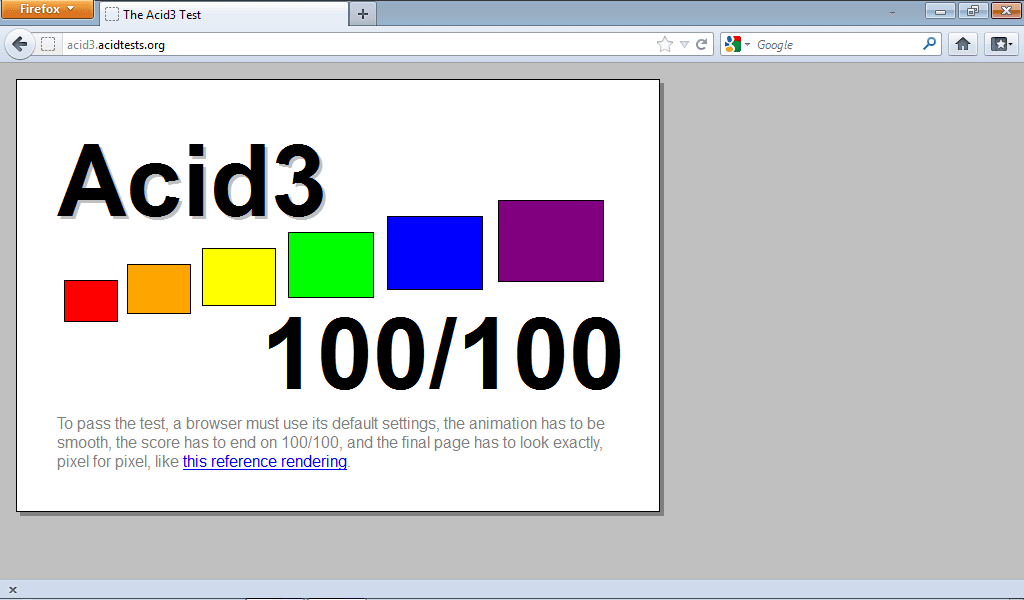The image size is (1024, 600).
Task: Go to the Home page
Action: [962, 44]
